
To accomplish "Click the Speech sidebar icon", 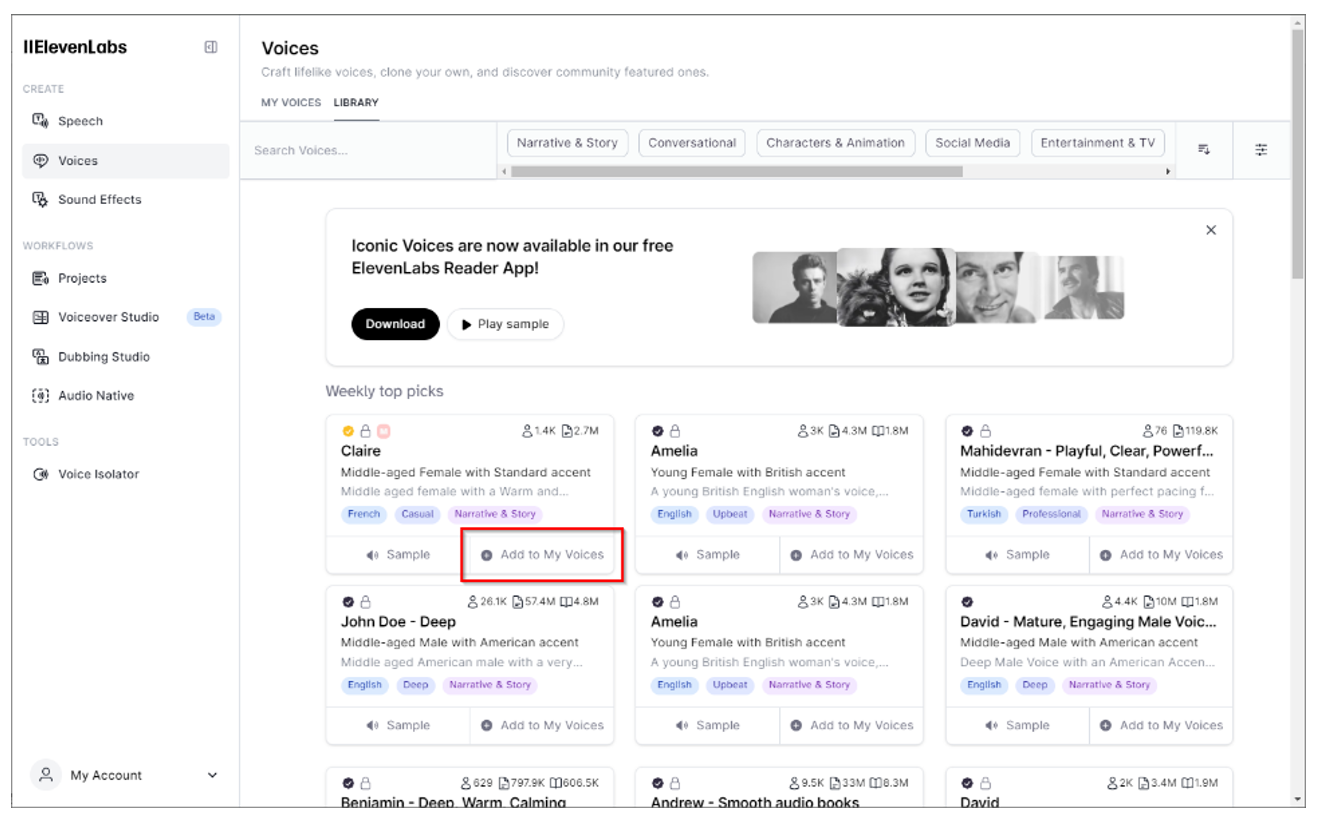I will pyautogui.click(x=41, y=121).
